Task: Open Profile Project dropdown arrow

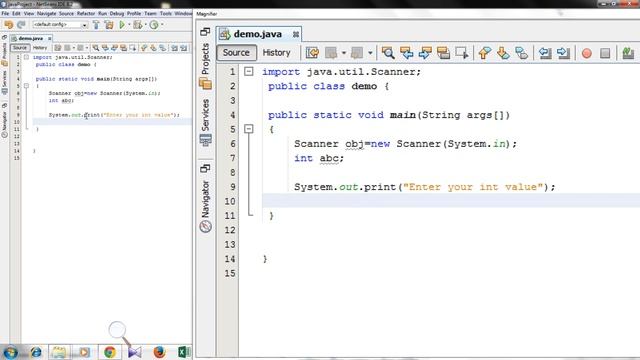Action: coord(162,25)
